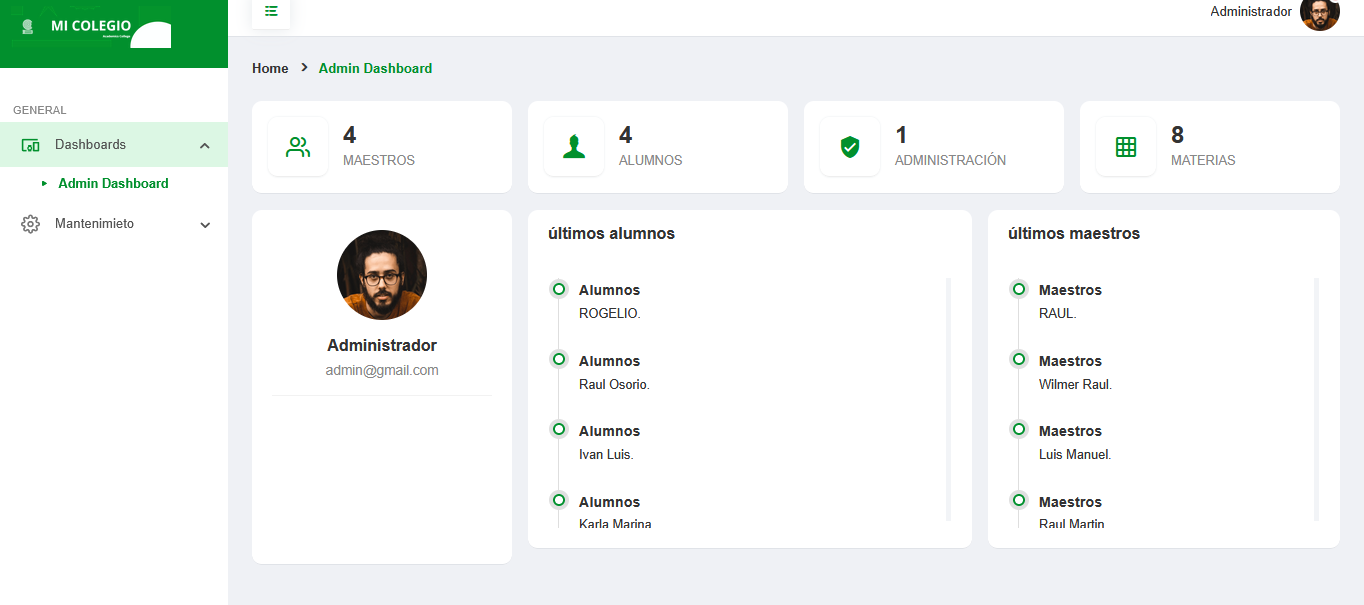Screen dimensions: 1364x605
Task: Click the Materias grid icon
Action: (x=1126, y=147)
